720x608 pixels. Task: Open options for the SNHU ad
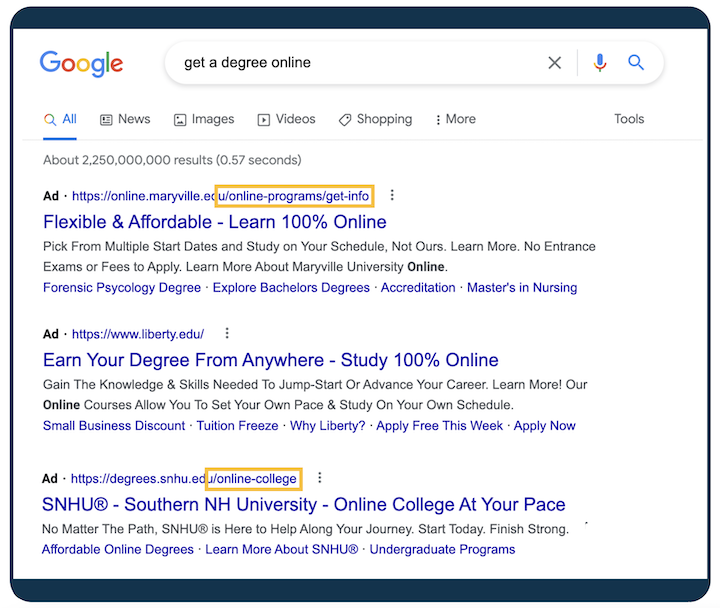[320, 478]
